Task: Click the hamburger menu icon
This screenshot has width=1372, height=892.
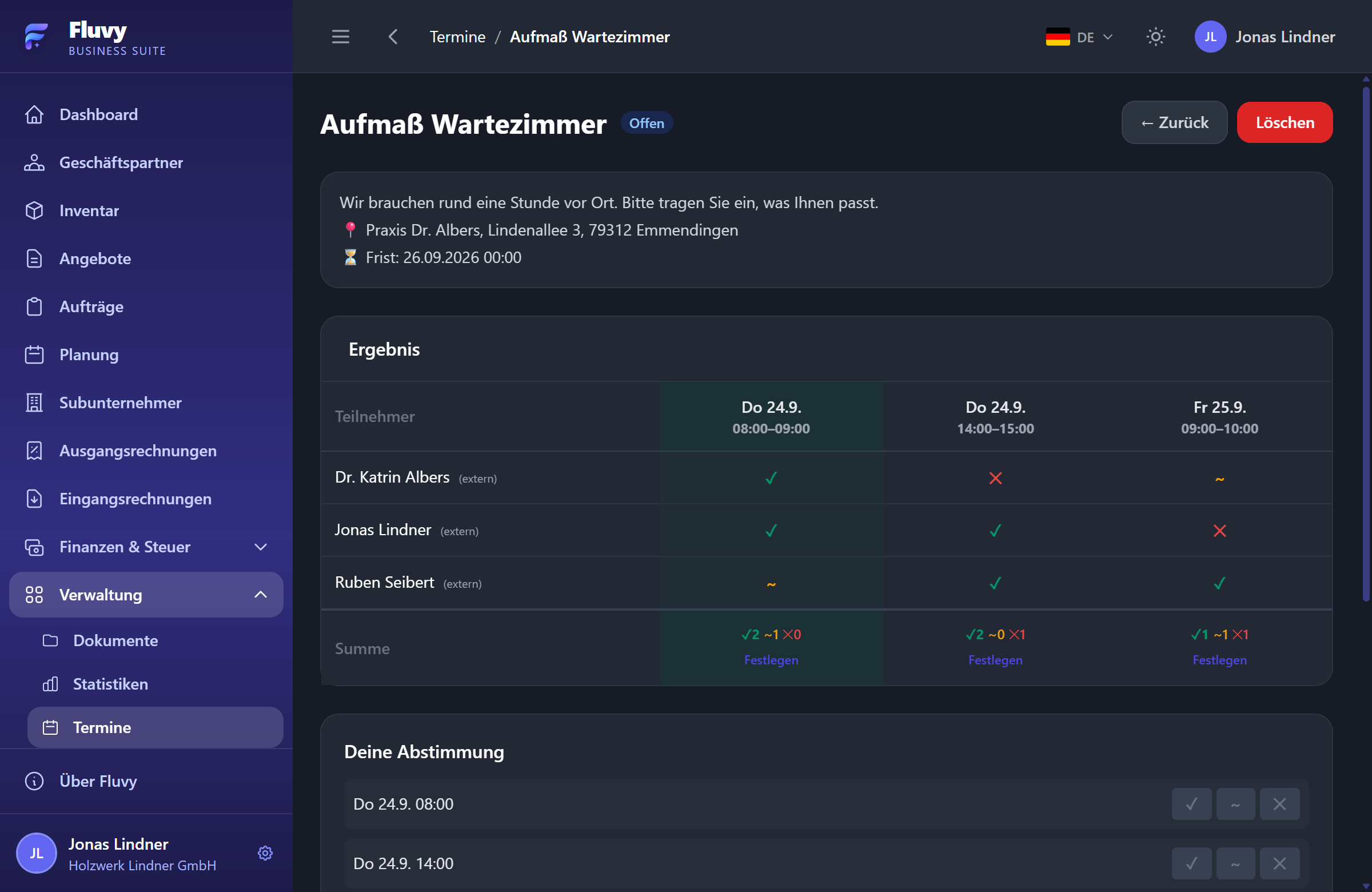Action: [x=340, y=37]
